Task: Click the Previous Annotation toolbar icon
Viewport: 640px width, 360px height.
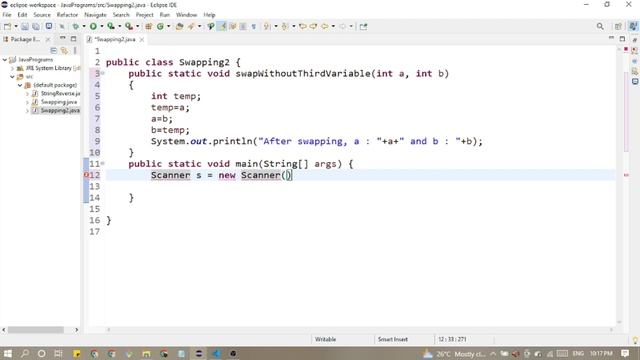Action: click(285, 27)
